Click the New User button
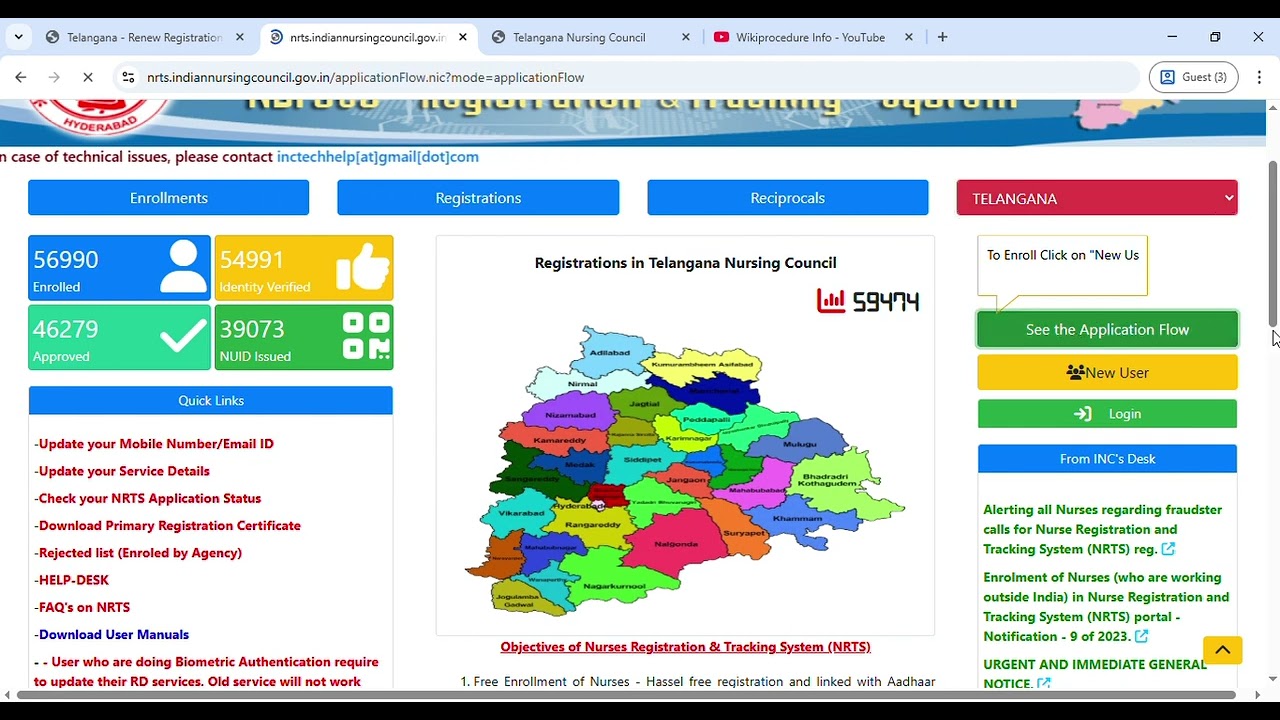 (x=1107, y=372)
